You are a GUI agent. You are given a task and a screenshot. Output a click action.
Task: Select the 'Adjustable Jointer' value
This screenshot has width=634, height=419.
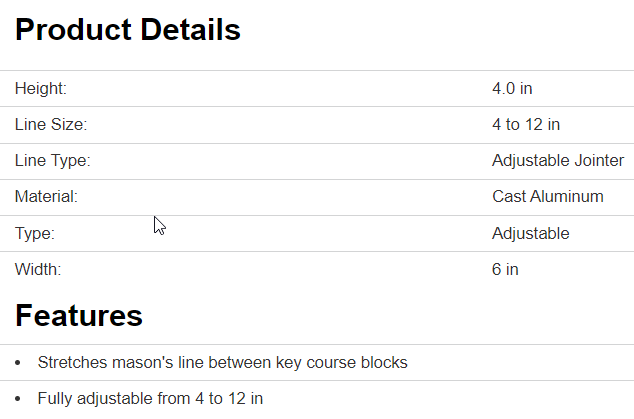click(558, 161)
